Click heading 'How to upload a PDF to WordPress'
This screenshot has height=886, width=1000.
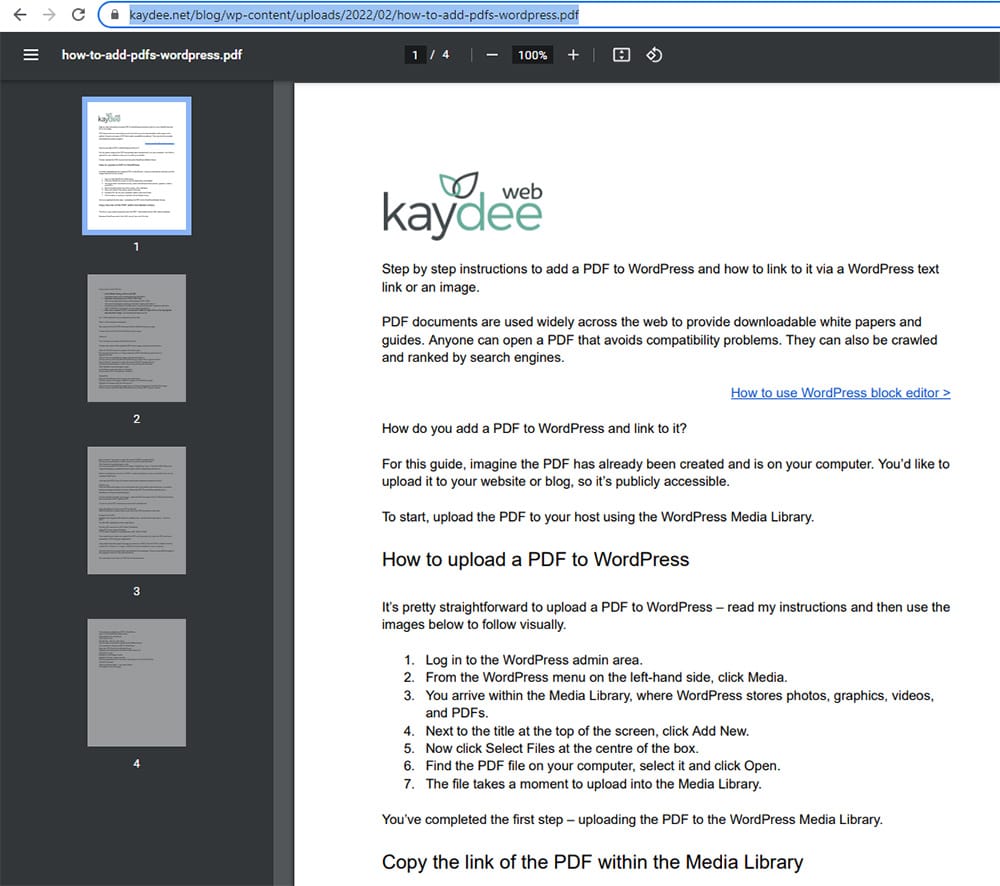pyautogui.click(x=536, y=559)
